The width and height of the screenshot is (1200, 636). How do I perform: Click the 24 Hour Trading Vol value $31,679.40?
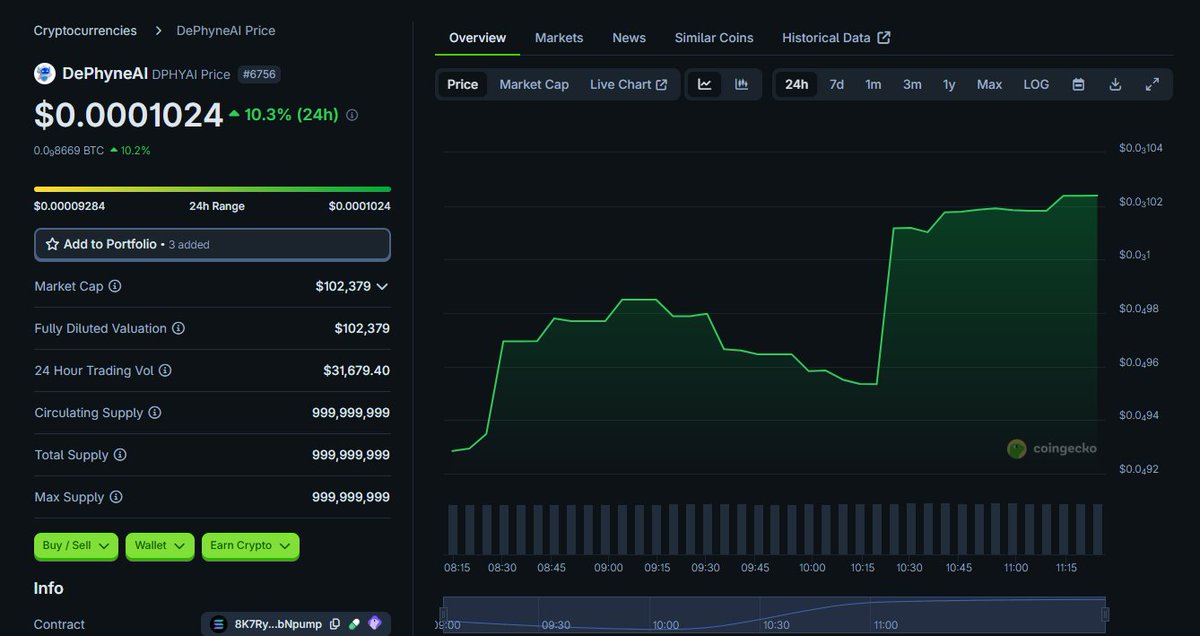357,370
